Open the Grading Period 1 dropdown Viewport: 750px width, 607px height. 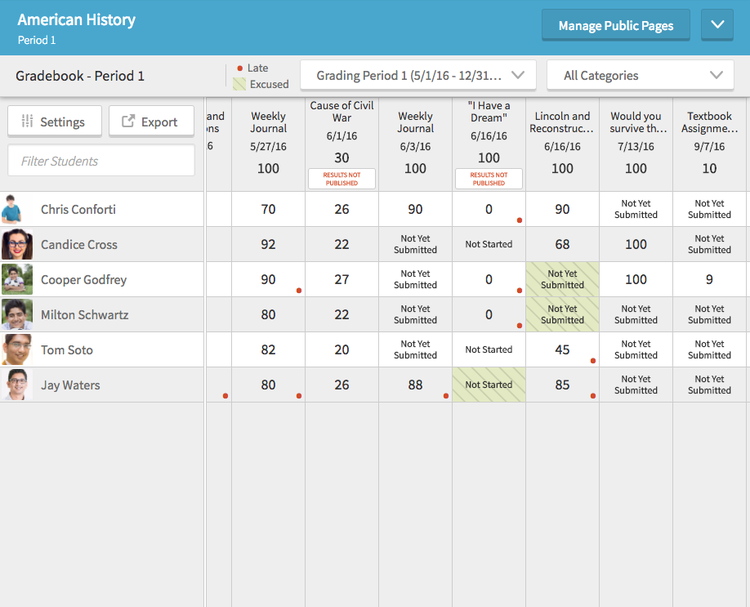point(418,75)
